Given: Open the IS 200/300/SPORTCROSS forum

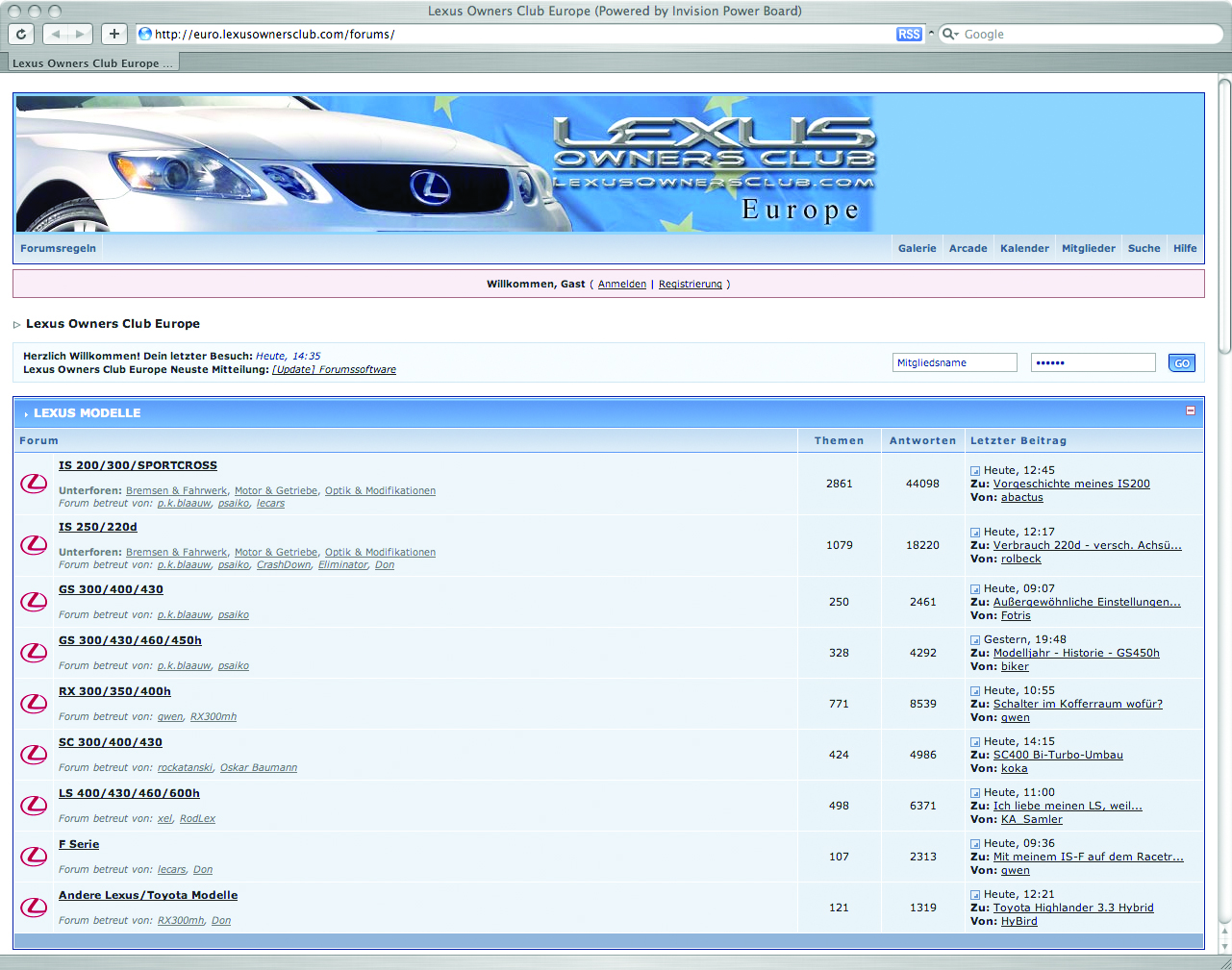Looking at the screenshot, I should pyautogui.click(x=138, y=465).
